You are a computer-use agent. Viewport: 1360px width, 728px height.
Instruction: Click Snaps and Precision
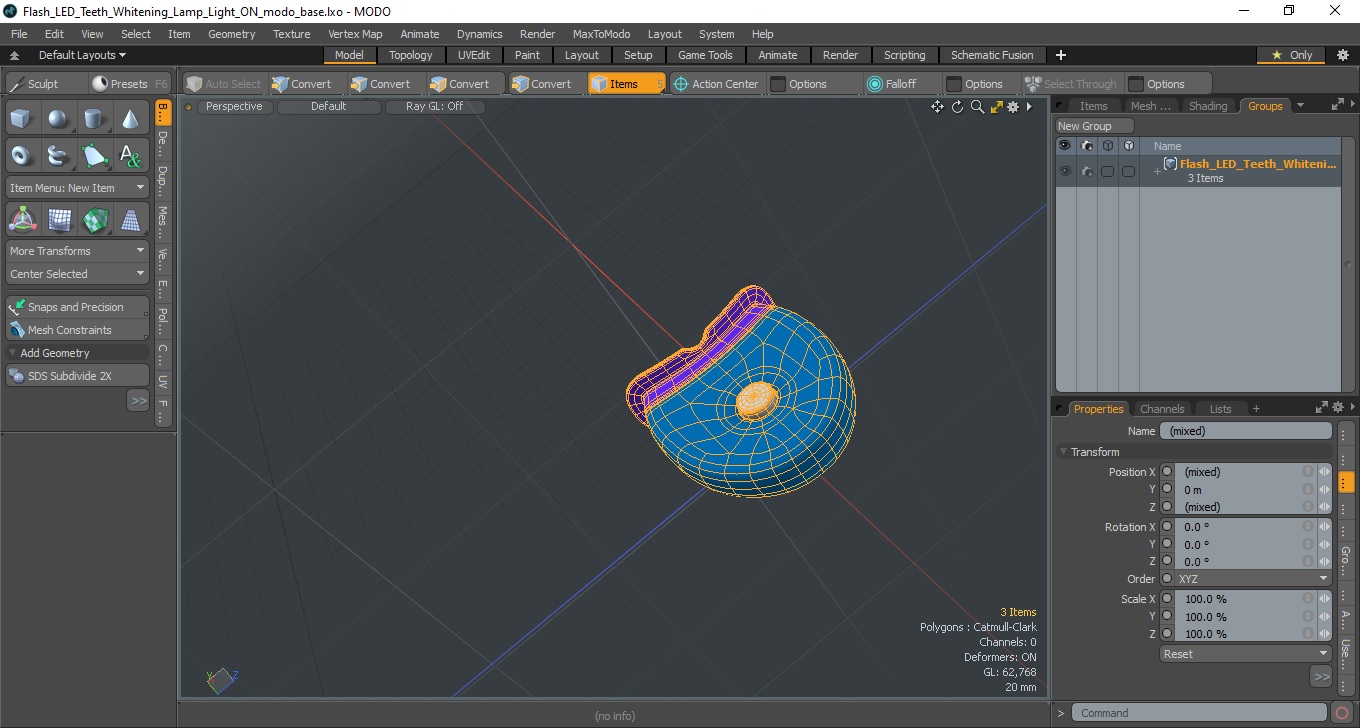77,307
